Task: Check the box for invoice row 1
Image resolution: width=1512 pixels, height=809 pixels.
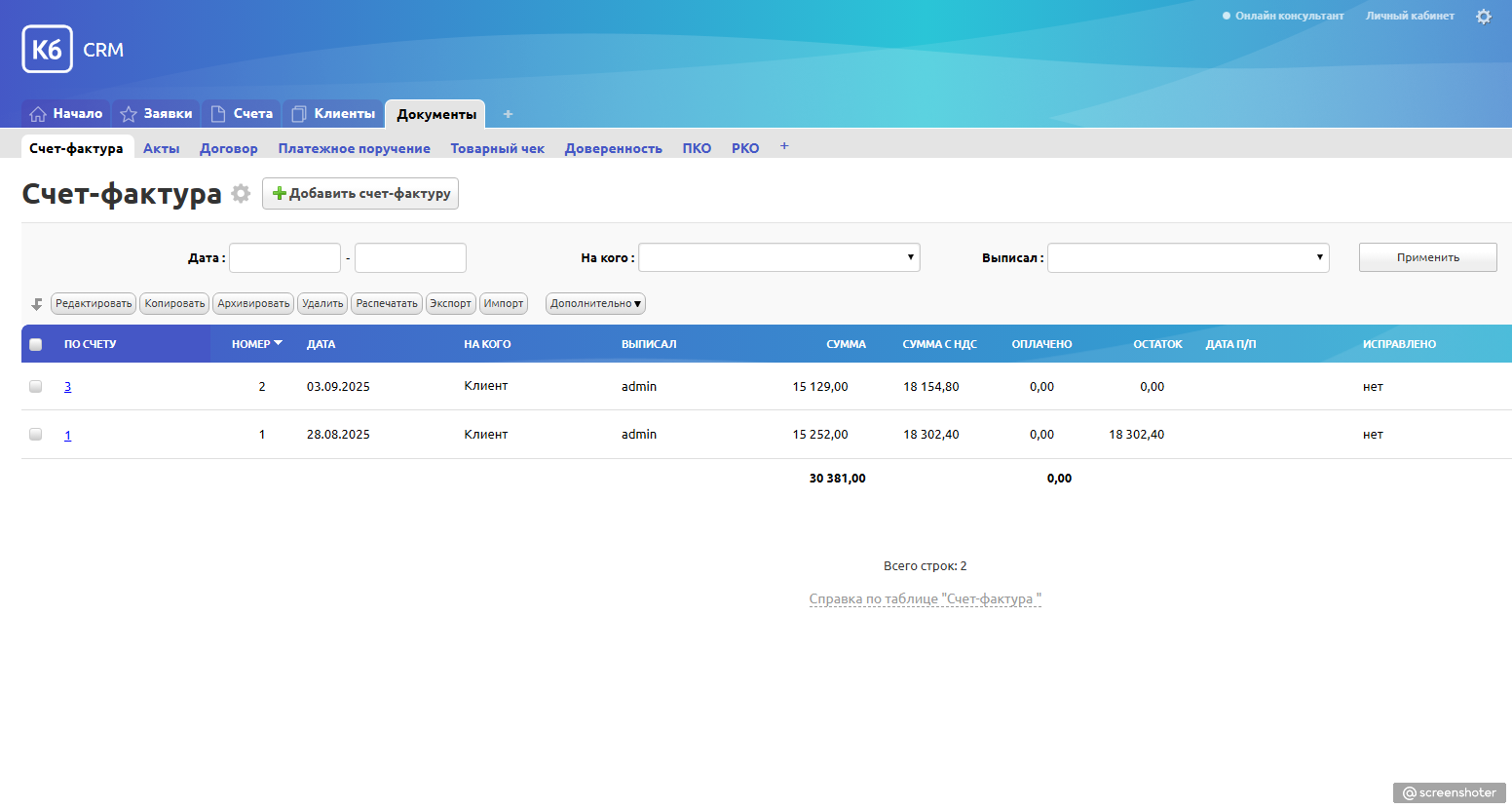Action: [36, 435]
